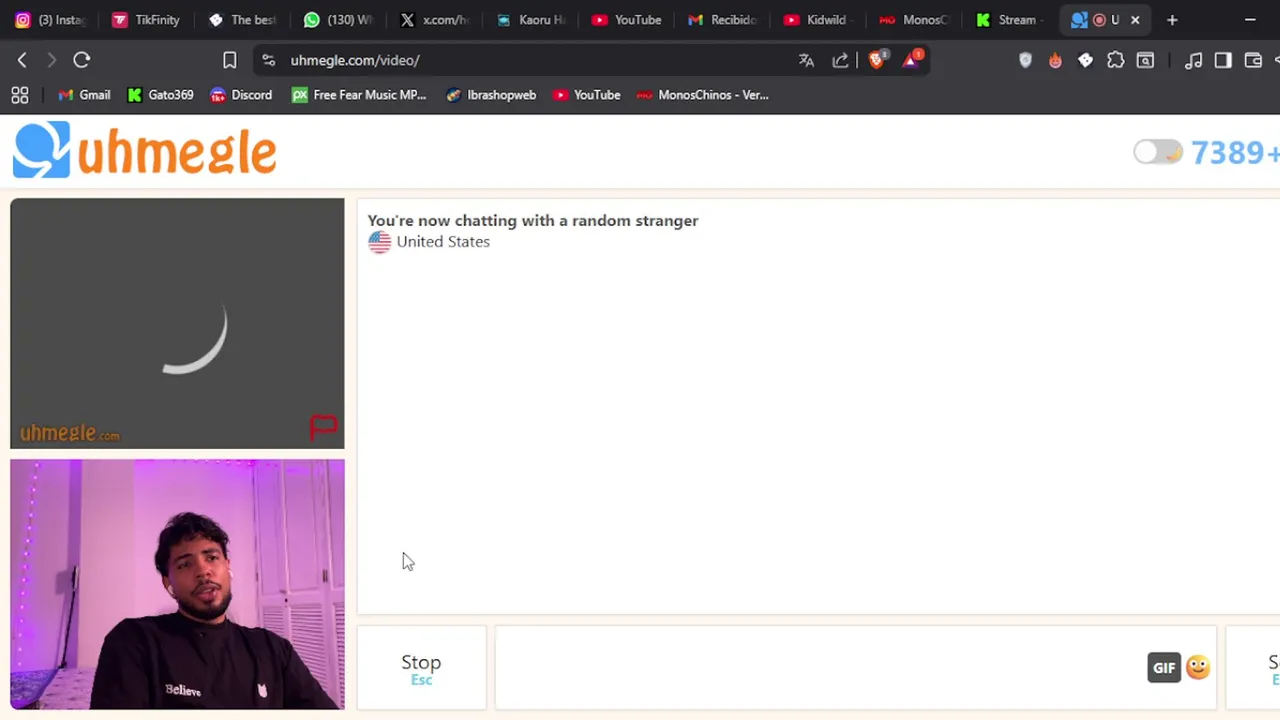The width and height of the screenshot is (1280, 720).
Task: Open Brave Shields lion icon
Action: [x=877, y=59]
